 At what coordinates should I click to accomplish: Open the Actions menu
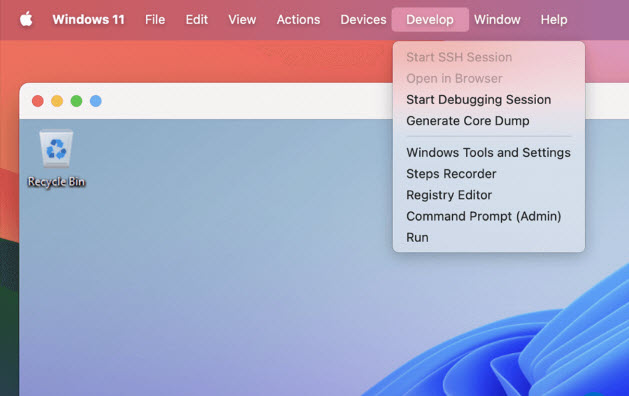pos(298,19)
